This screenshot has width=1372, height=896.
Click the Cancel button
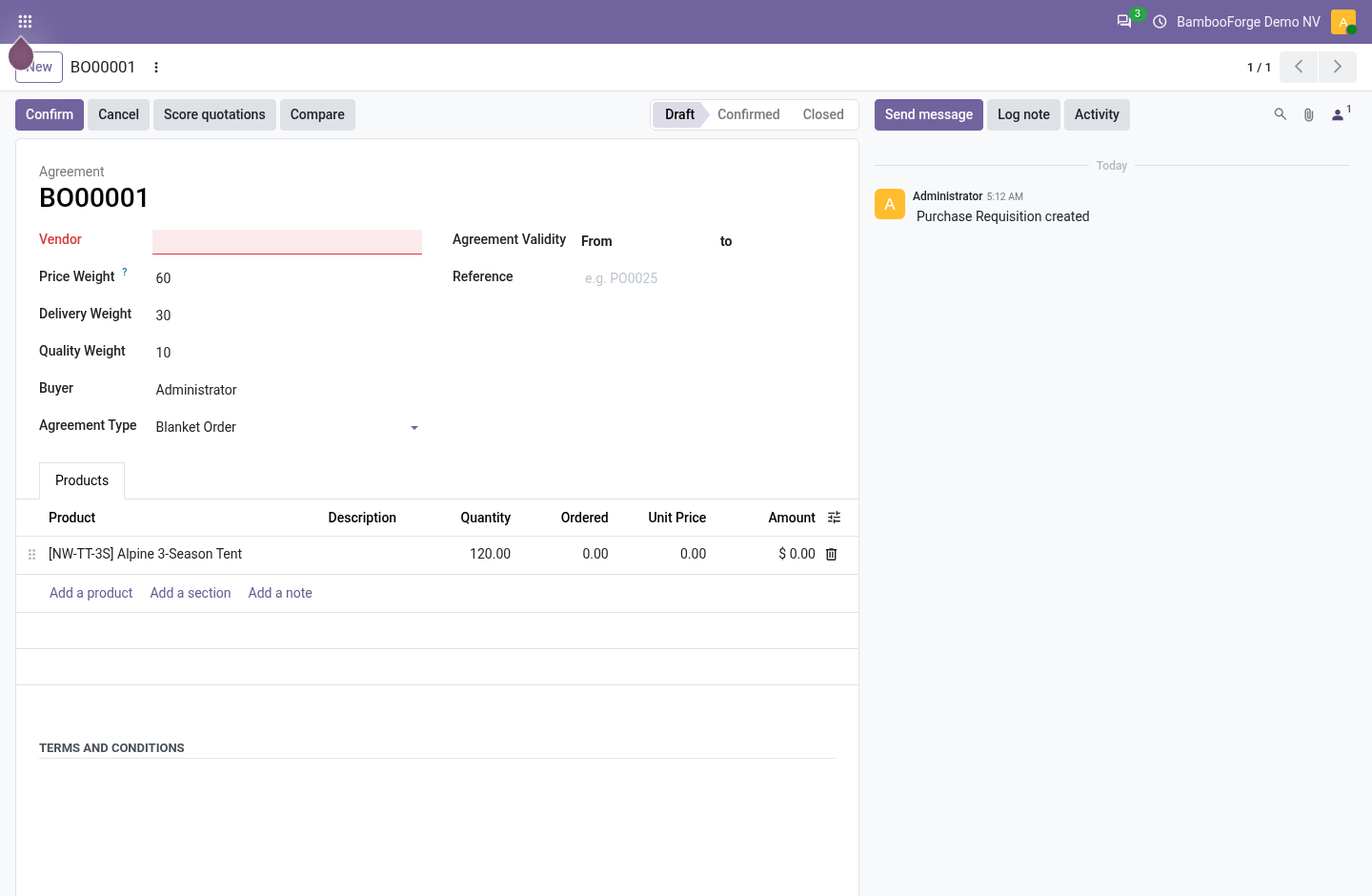tap(118, 114)
